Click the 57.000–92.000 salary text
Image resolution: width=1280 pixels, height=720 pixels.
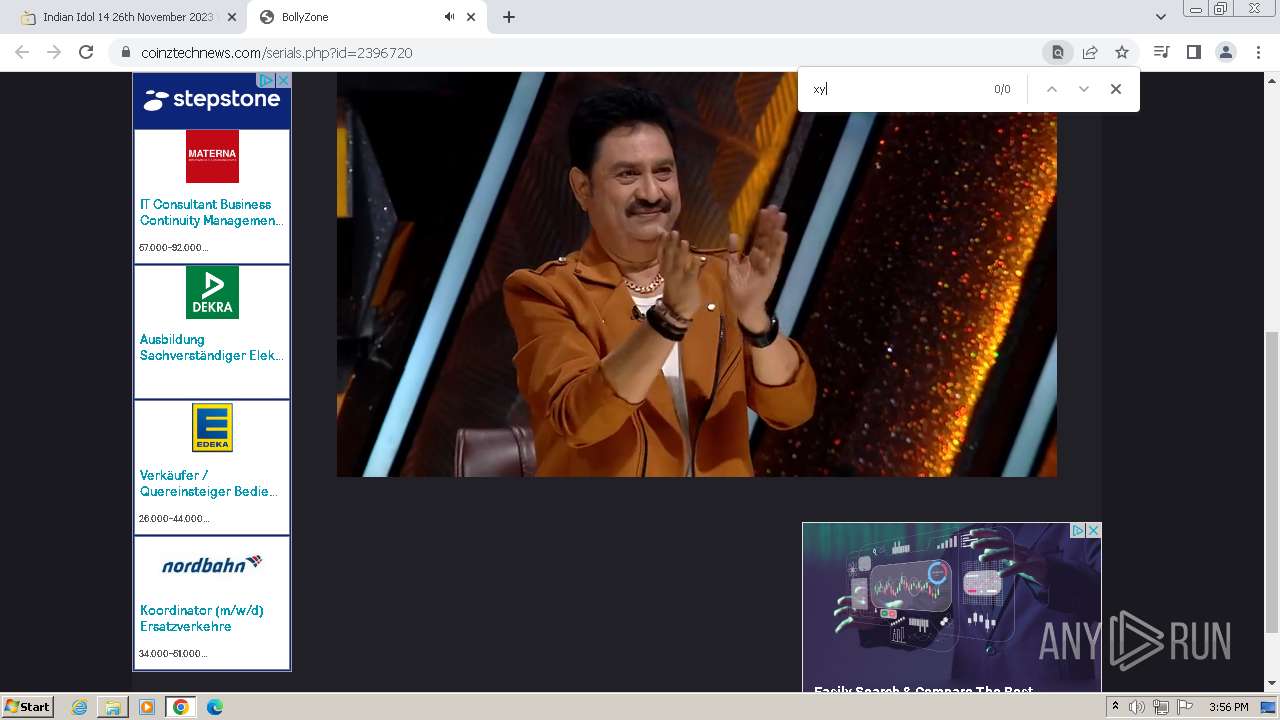173,247
